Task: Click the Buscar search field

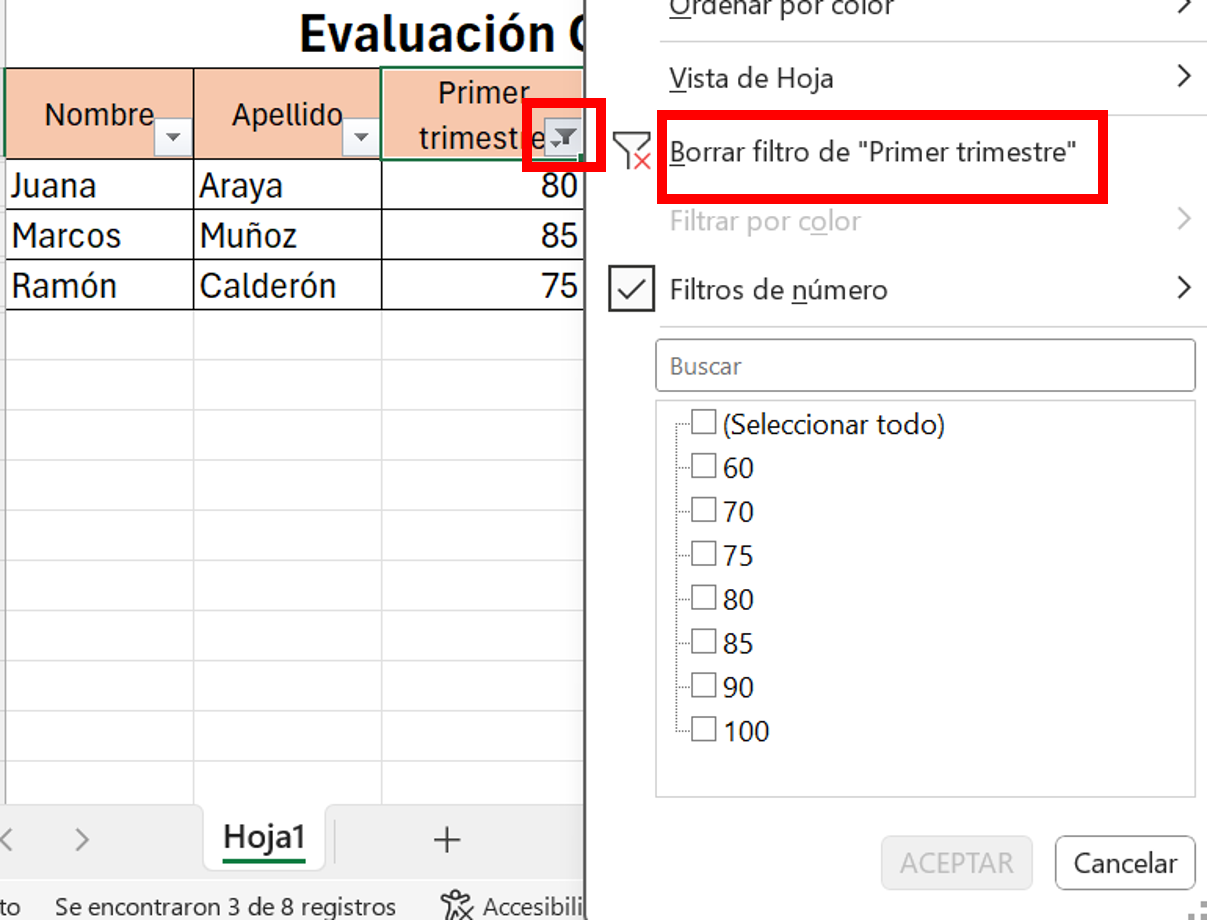Action: [925, 366]
